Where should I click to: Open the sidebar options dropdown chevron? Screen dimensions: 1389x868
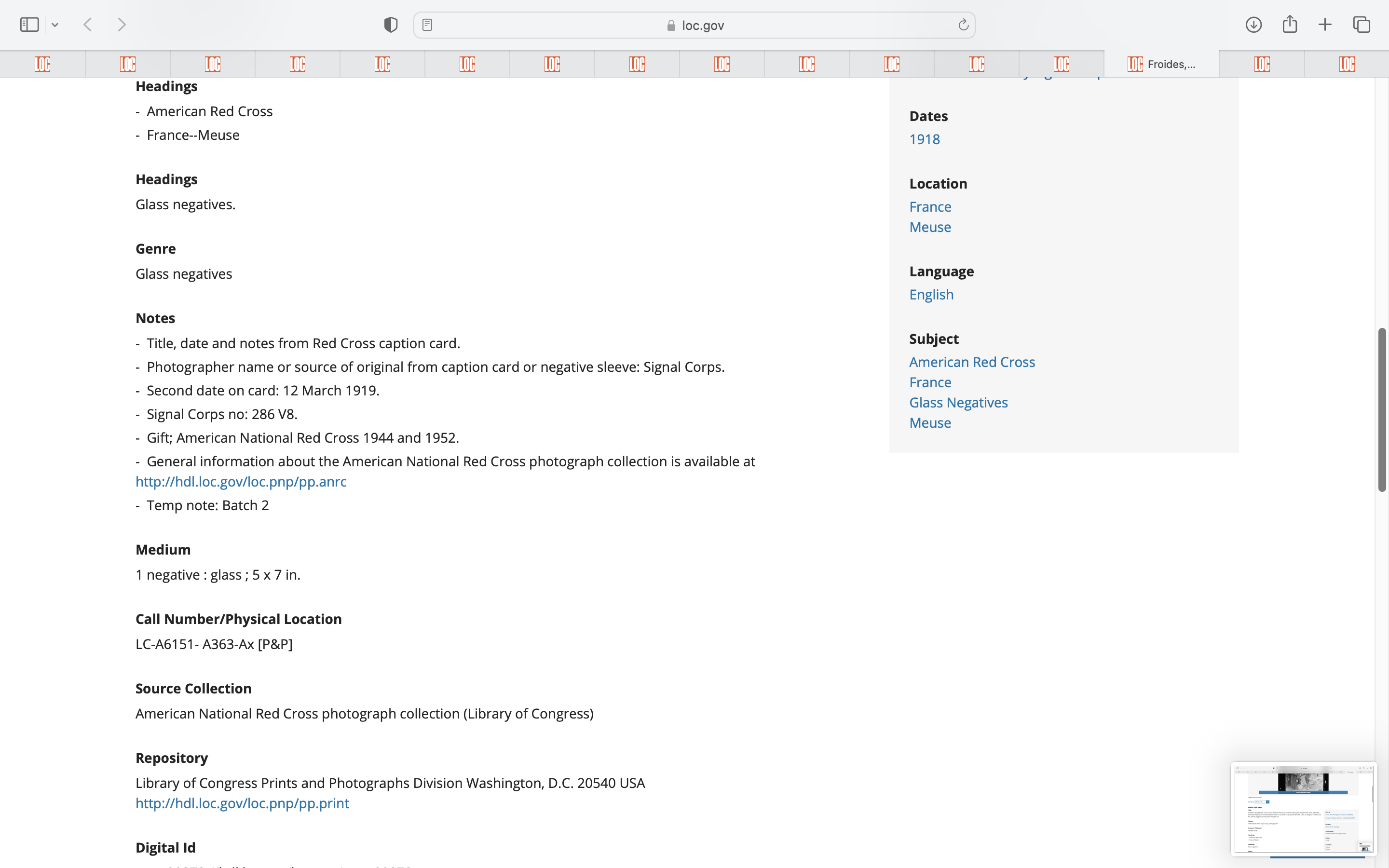55,25
